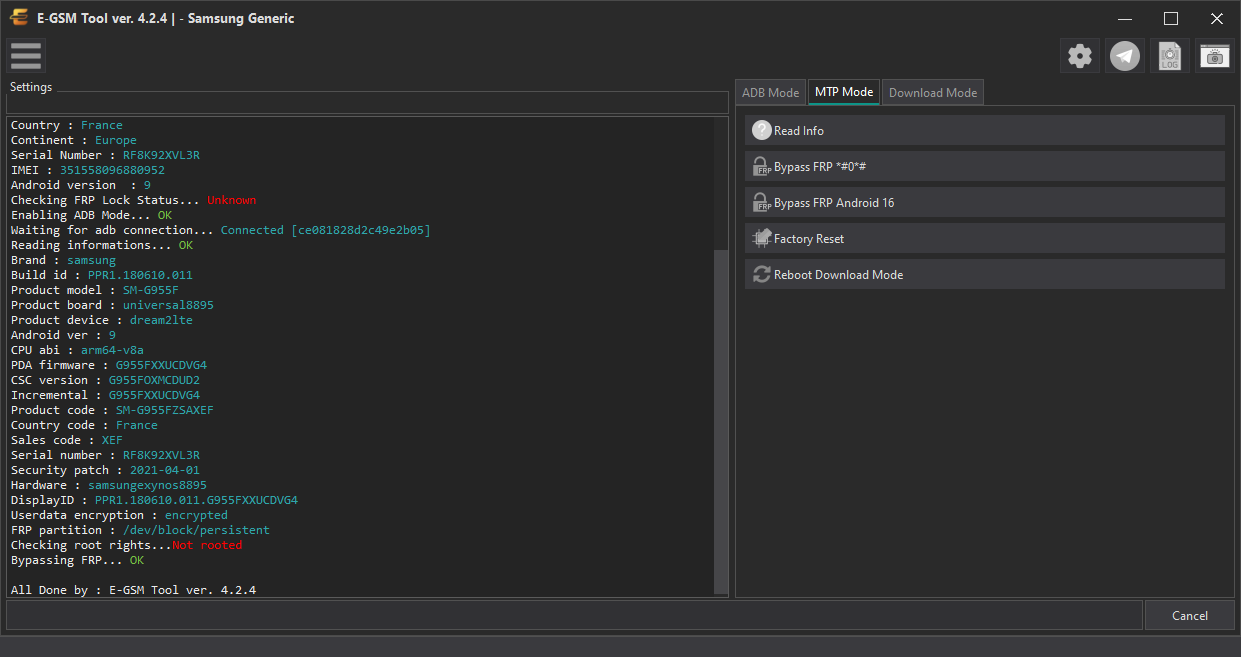The height and width of the screenshot is (657, 1241).
Task: Click Product board universal8895 line
Action: click(112, 305)
